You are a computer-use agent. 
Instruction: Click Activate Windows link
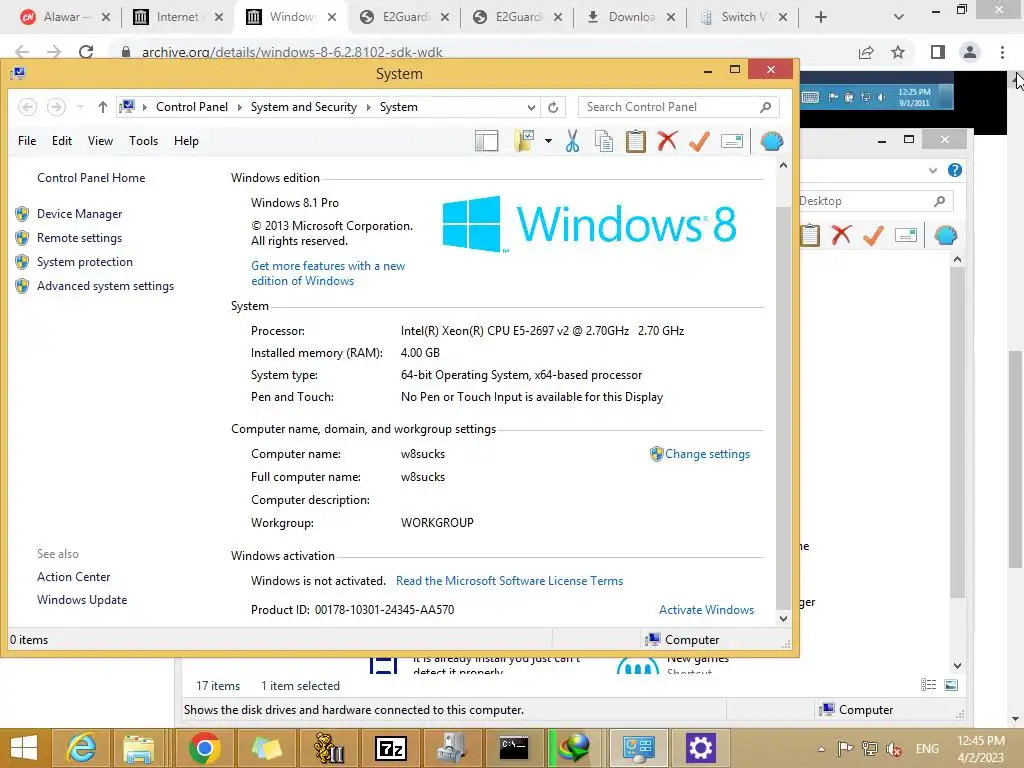[x=707, y=609]
